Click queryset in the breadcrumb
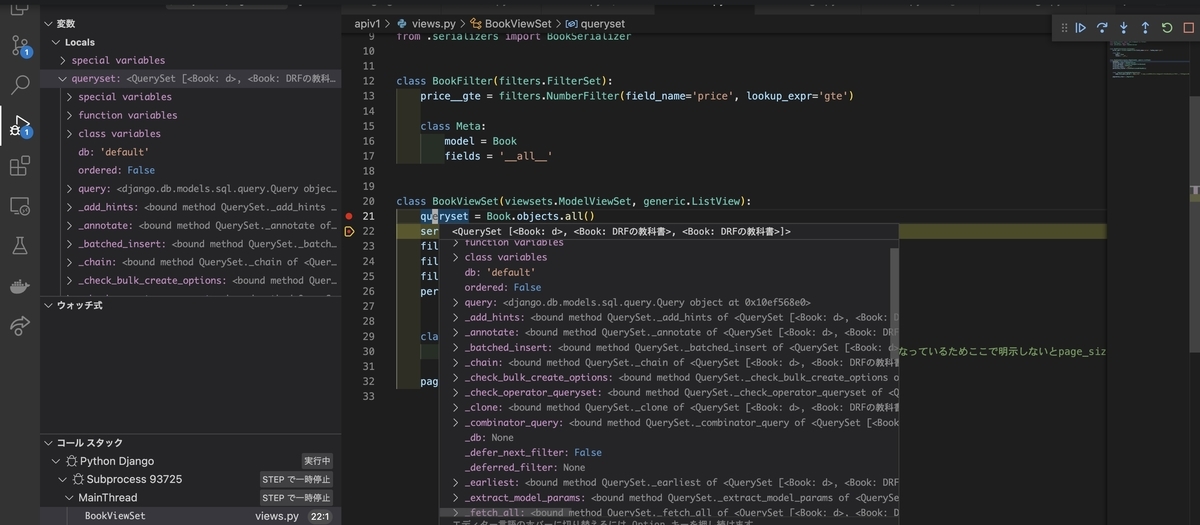Screen dimensions: 1200x525 603,23
